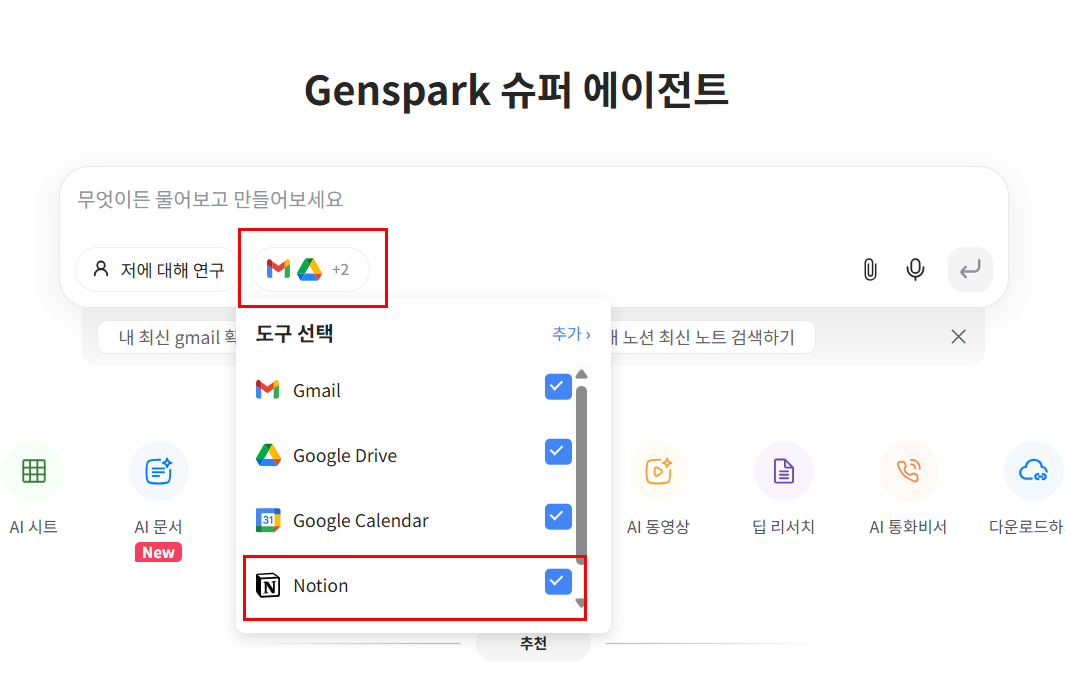Screen dimensions: 1065x688
Task: Uncheck Google Drive in 도구 선택
Action: click(557, 451)
